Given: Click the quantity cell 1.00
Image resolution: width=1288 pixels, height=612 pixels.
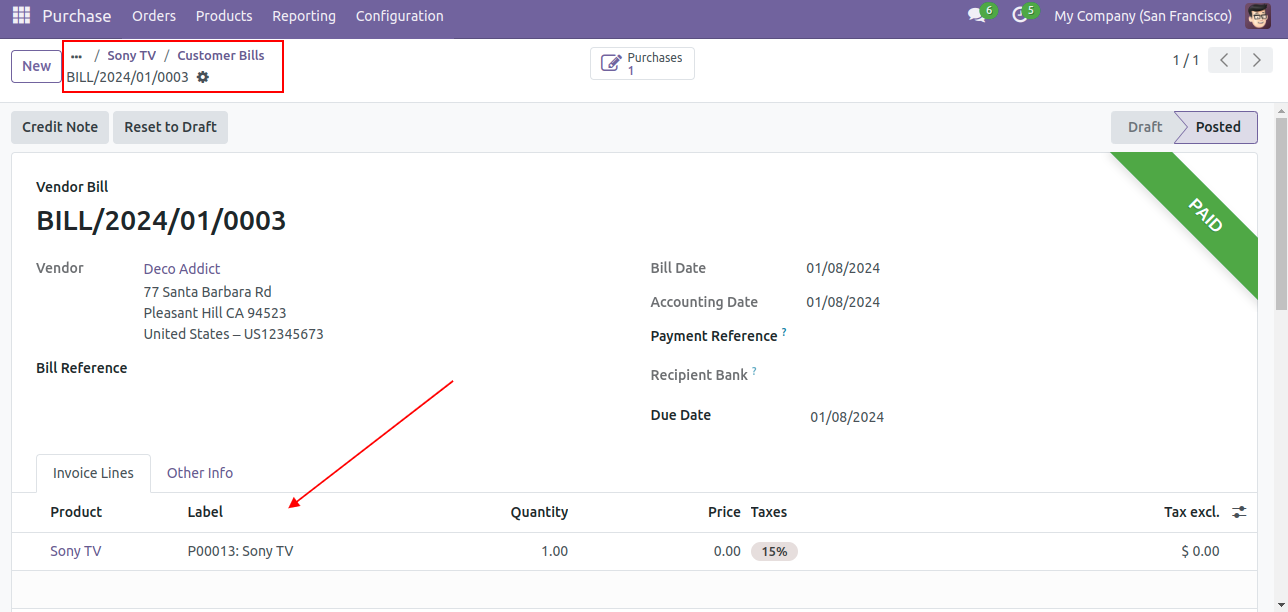Looking at the screenshot, I should pos(554,551).
